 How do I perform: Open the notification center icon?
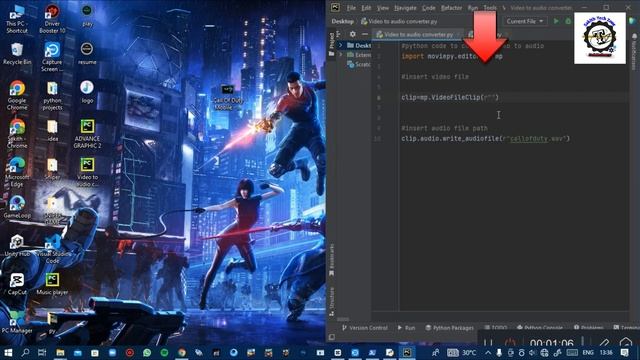point(624,352)
